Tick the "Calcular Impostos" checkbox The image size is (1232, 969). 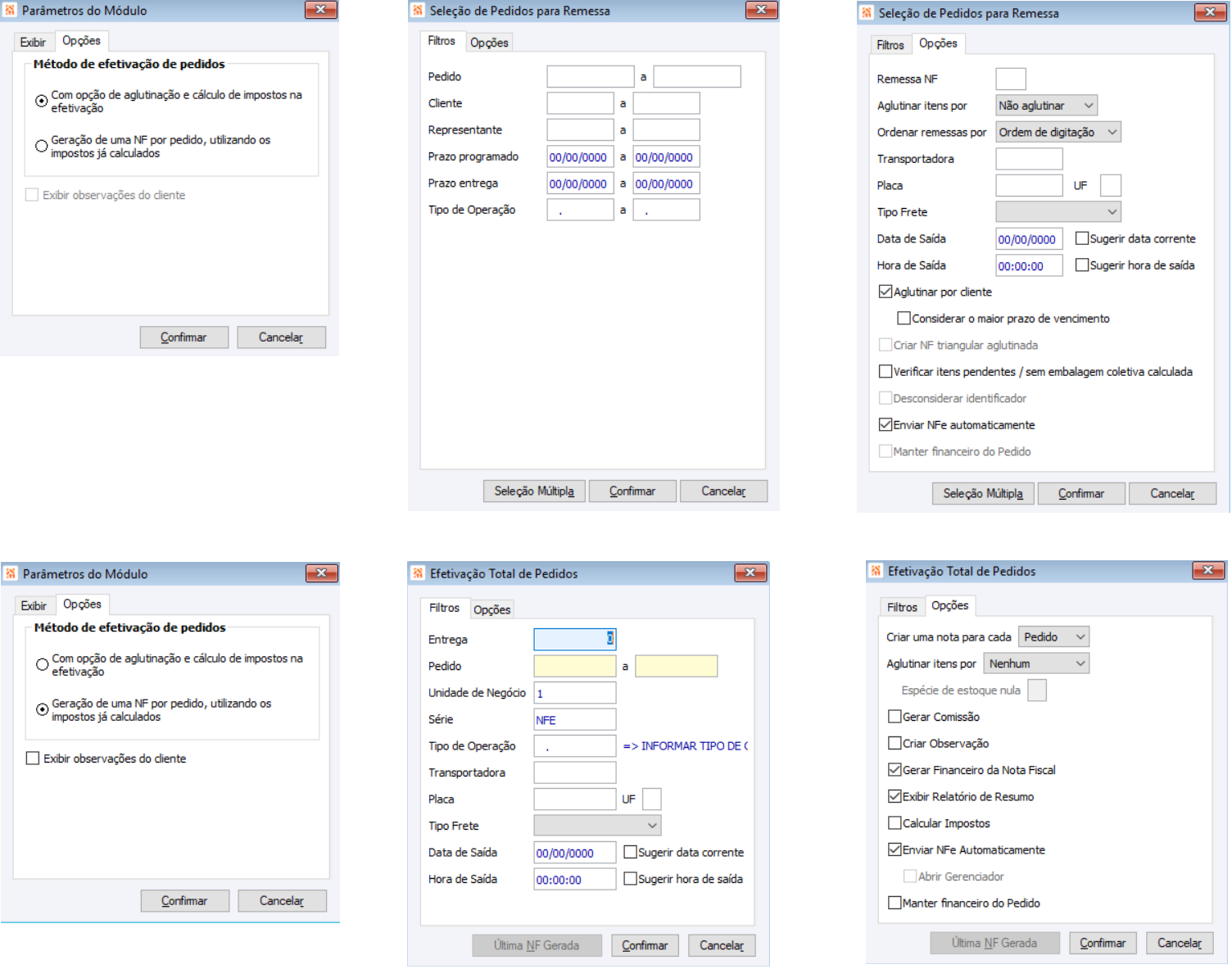click(x=895, y=823)
